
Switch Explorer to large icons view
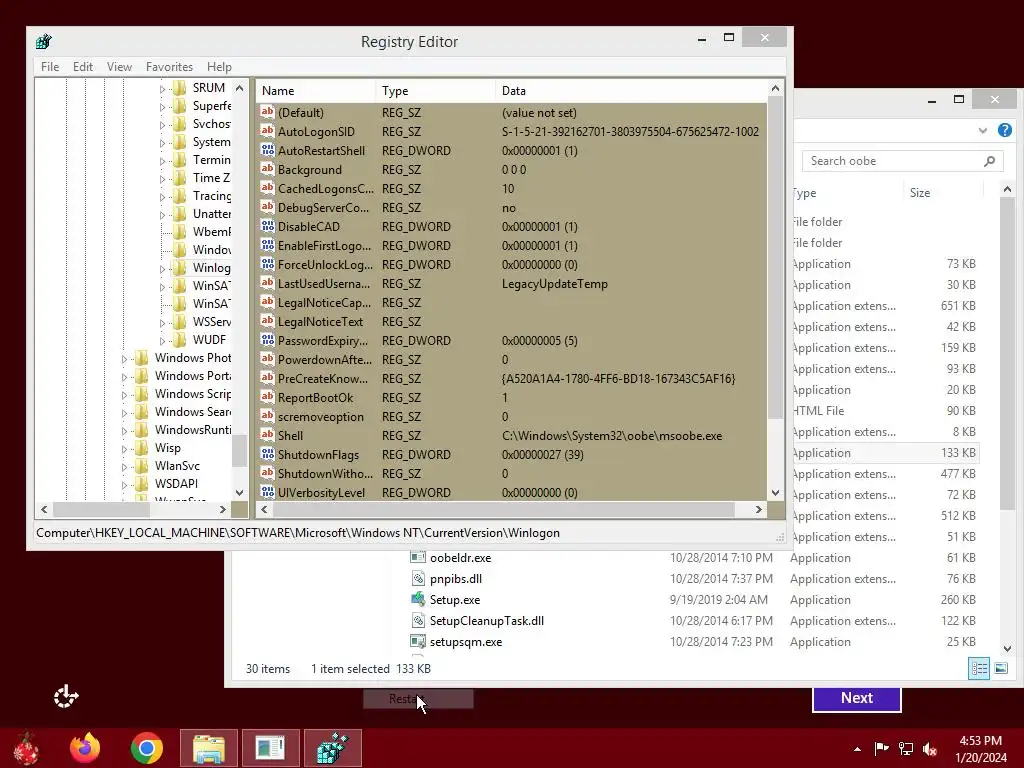[1000, 668]
